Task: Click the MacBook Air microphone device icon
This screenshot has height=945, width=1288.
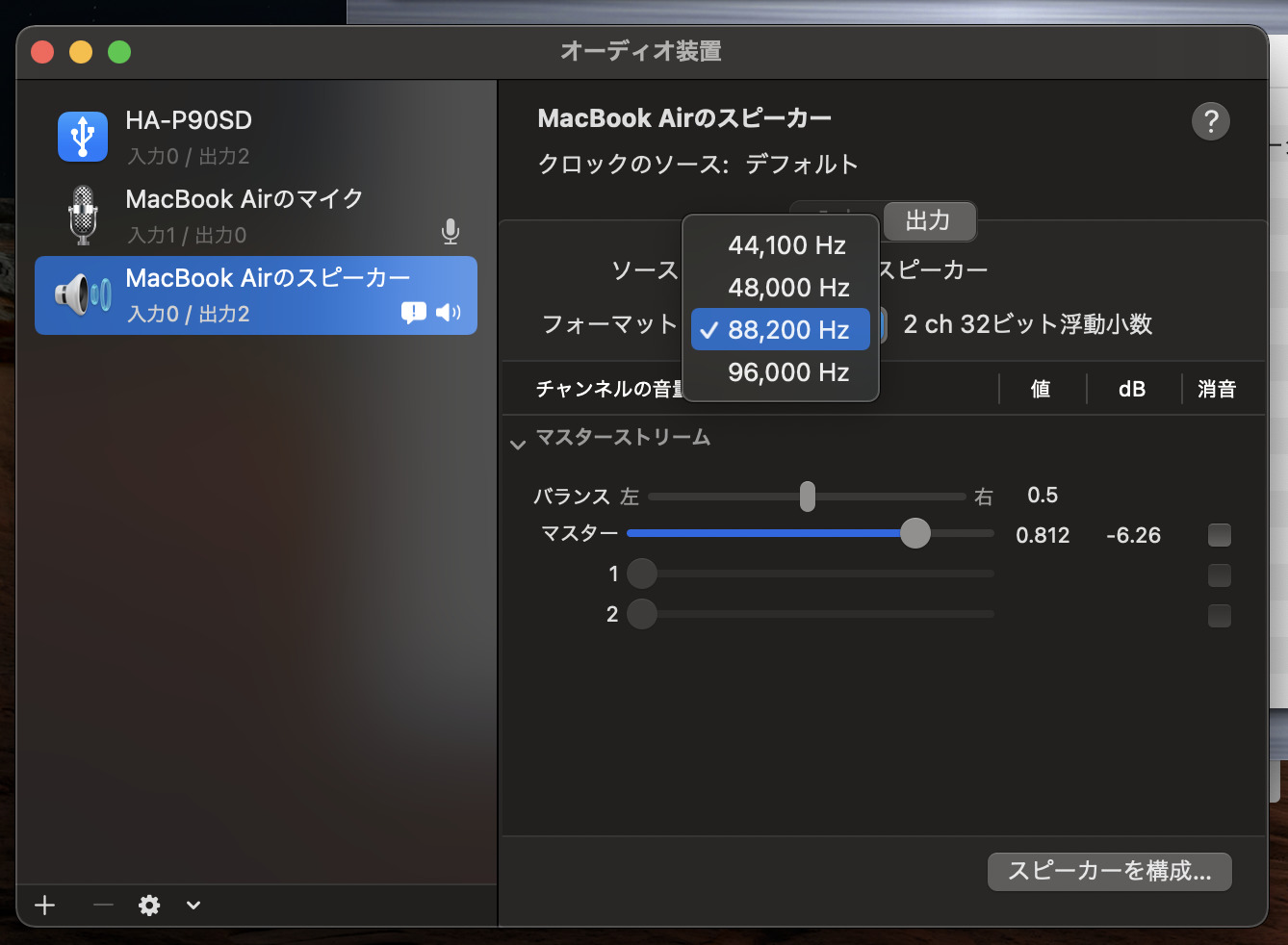Action: pos(84,215)
